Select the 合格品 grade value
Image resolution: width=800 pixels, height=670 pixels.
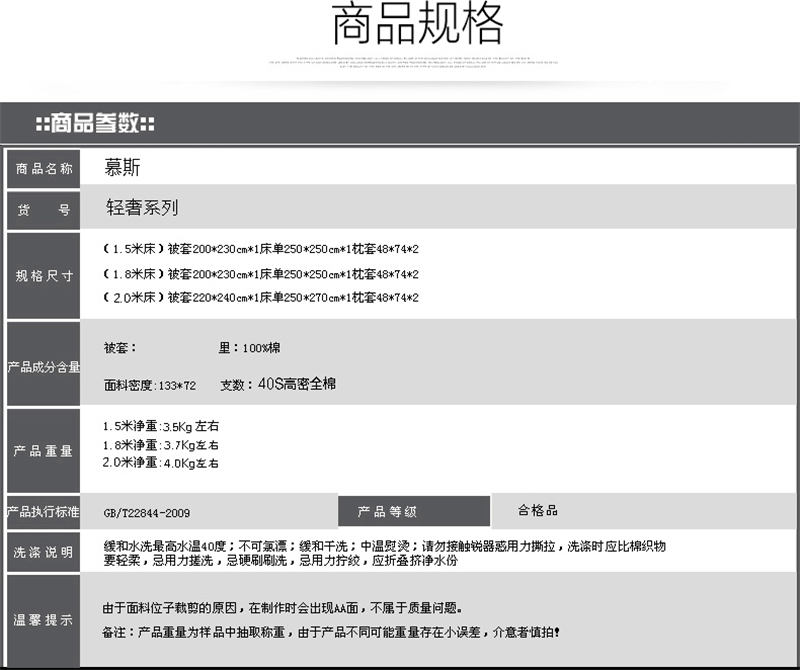tap(538, 511)
